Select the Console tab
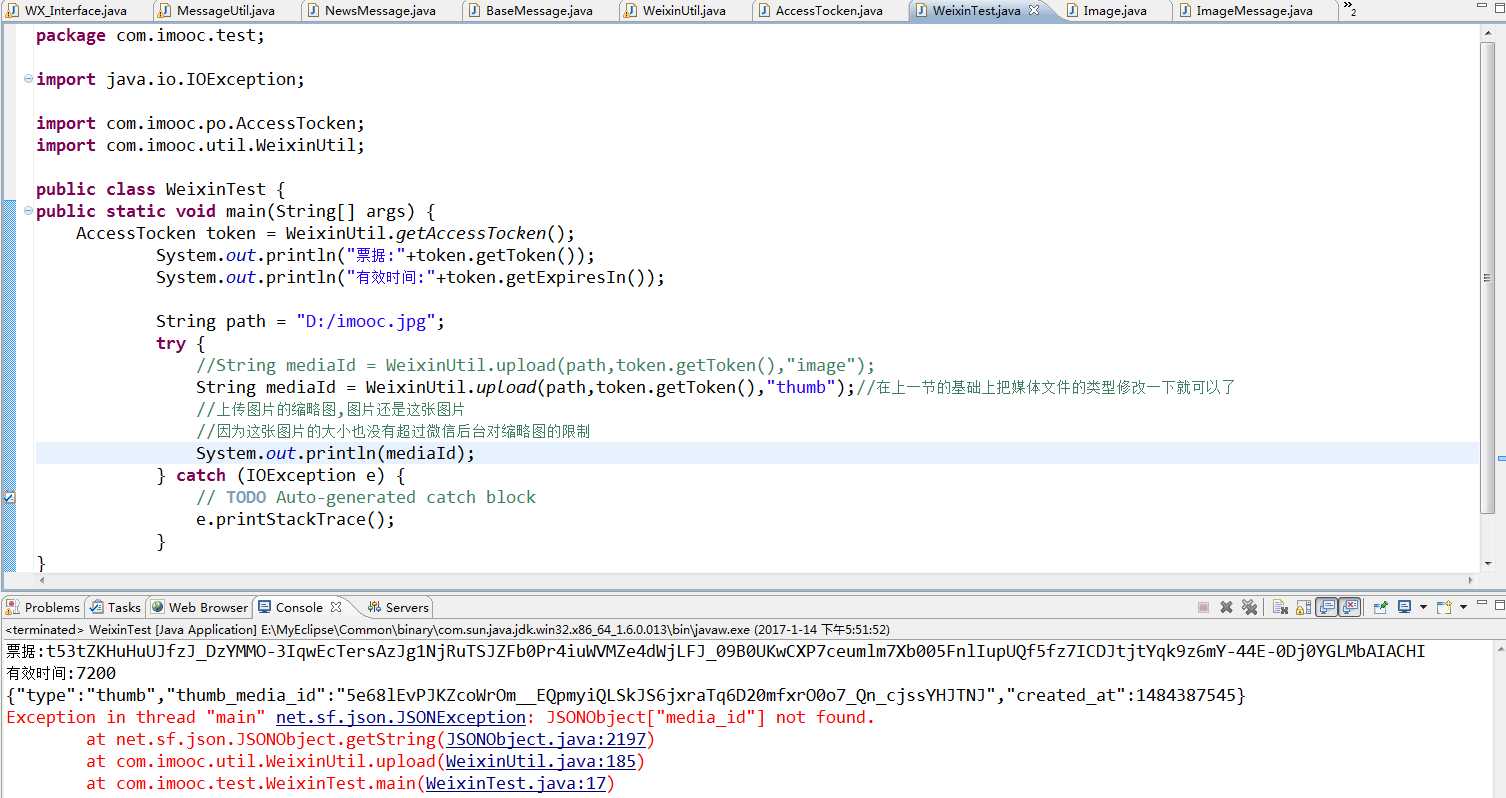Viewport: 1506px width, 798px height. point(299,607)
